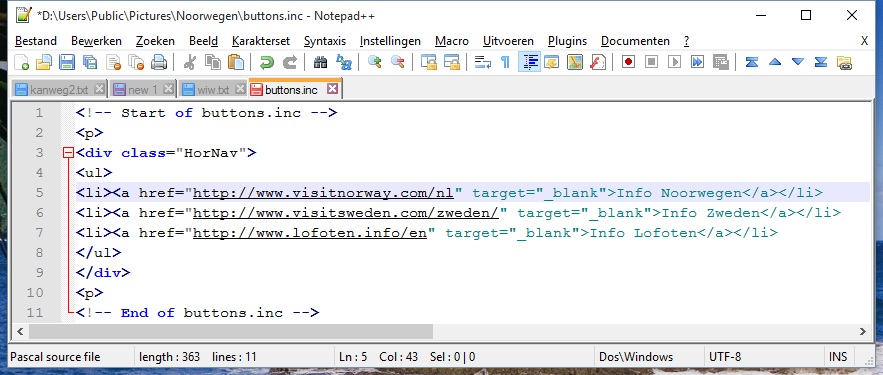This screenshot has width=883, height=375.
Task: Open the Bestand menu
Action: click(35, 41)
